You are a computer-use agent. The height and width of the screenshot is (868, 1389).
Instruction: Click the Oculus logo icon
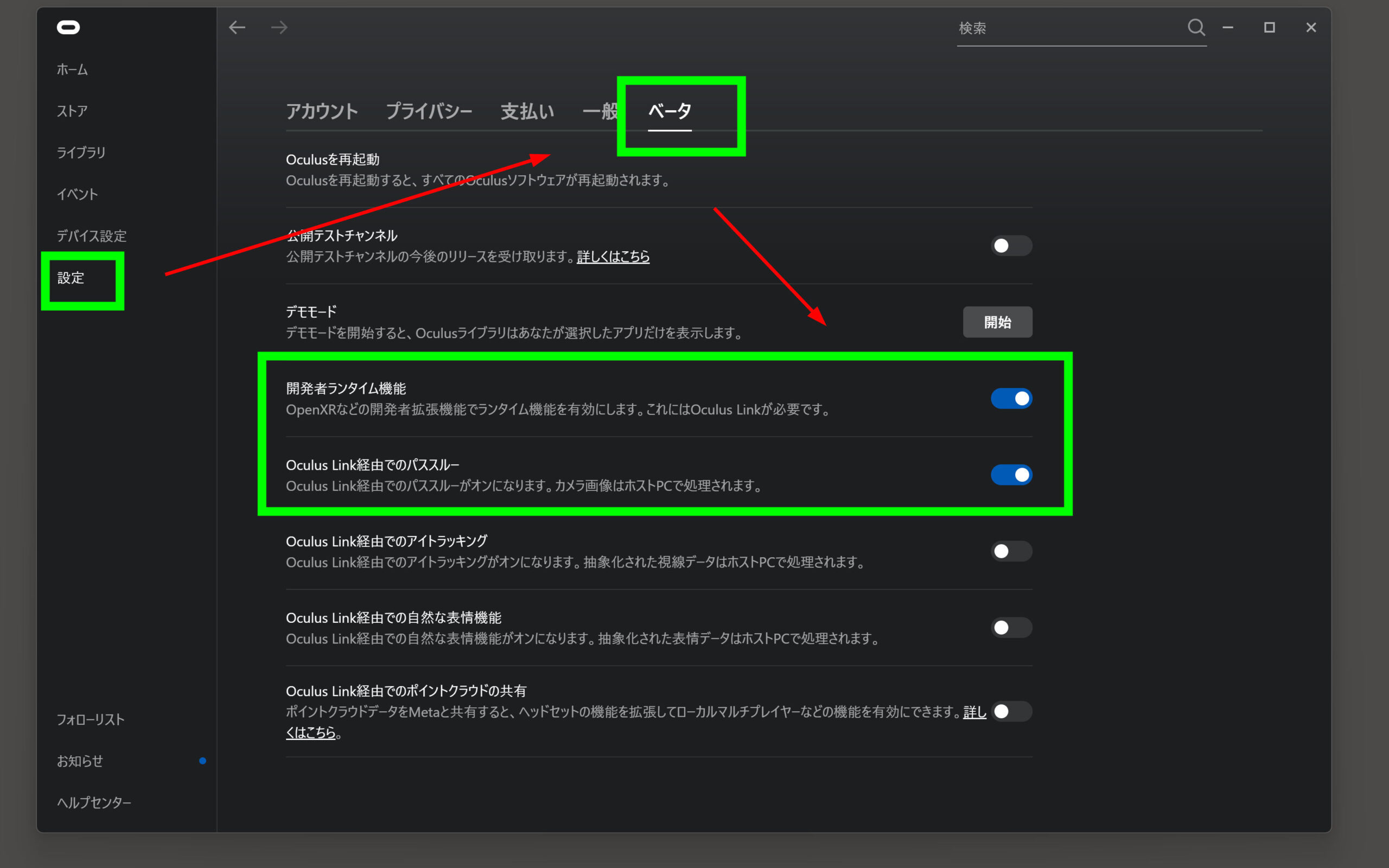tap(68, 27)
